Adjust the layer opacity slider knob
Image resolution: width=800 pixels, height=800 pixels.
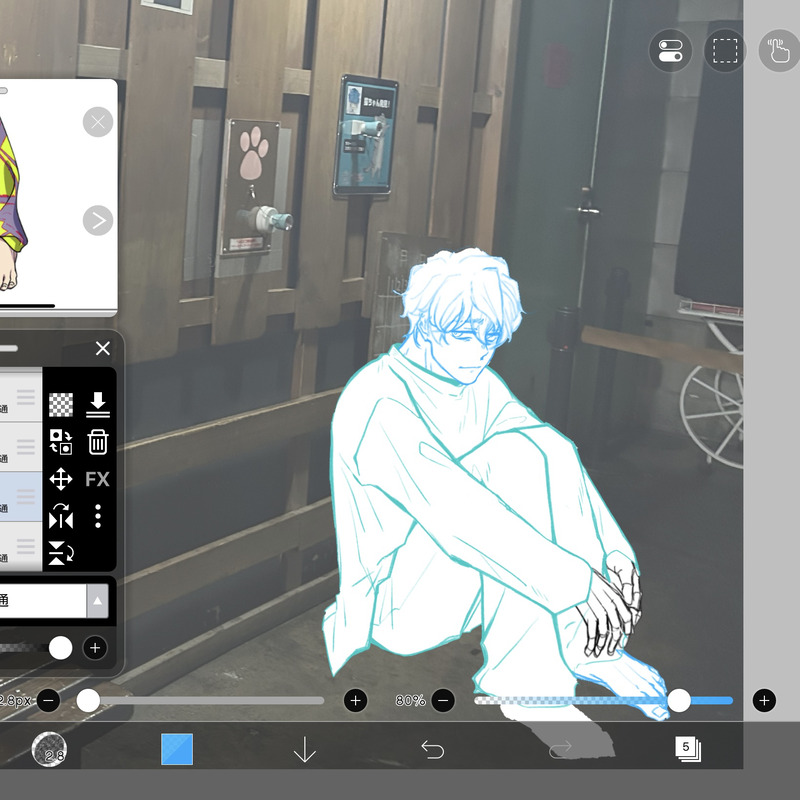[x=60, y=648]
